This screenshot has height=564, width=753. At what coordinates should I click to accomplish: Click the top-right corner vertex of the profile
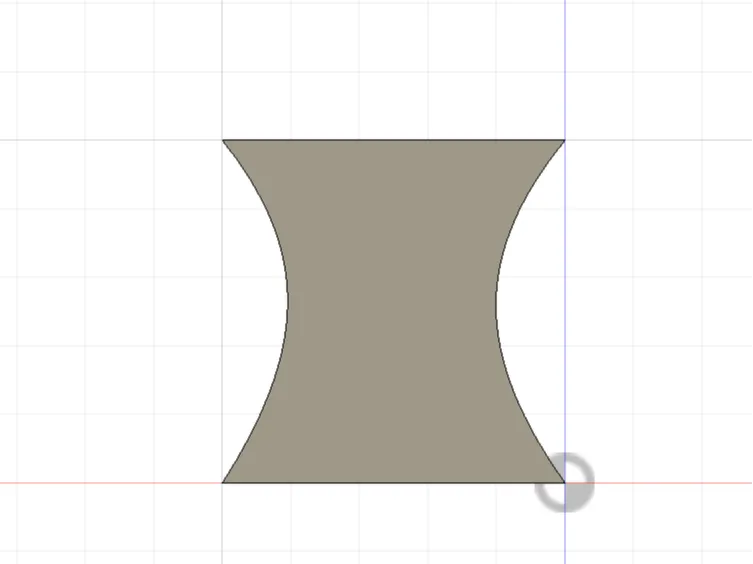point(565,140)
